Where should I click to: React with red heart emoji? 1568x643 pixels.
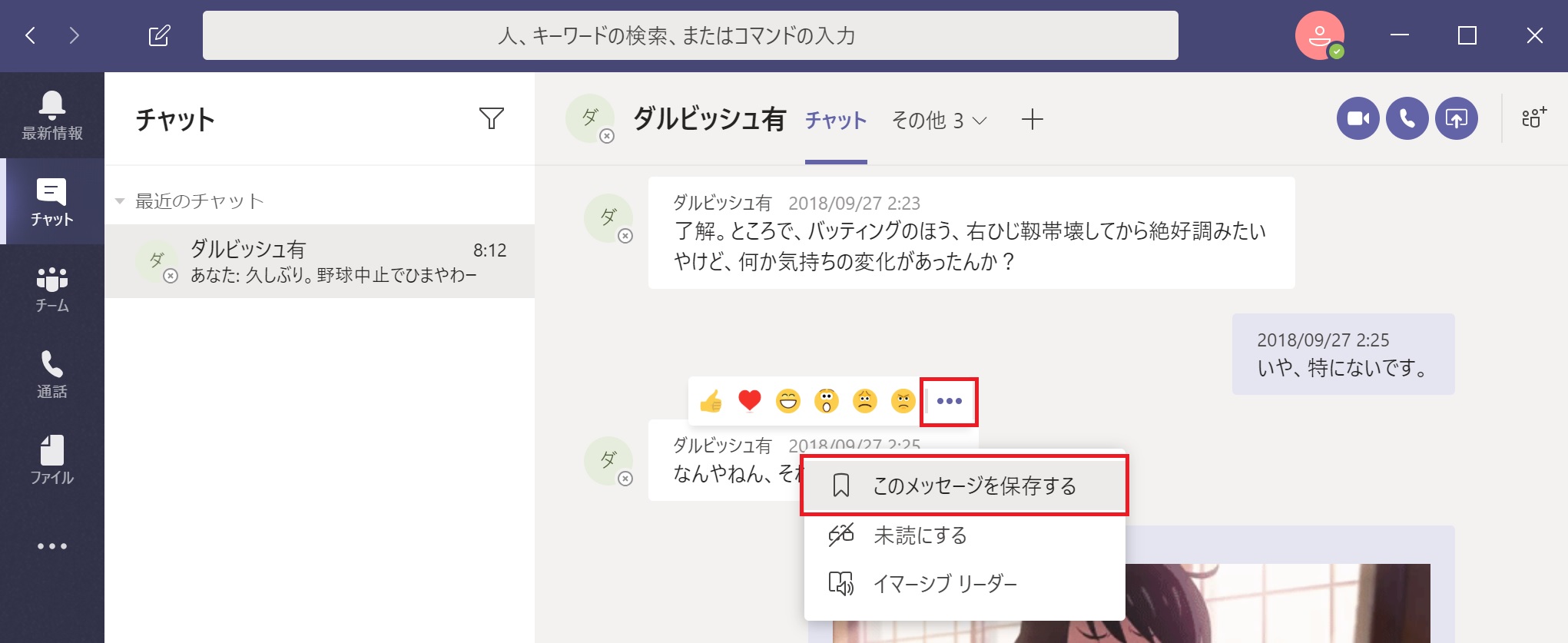point(750,401)
